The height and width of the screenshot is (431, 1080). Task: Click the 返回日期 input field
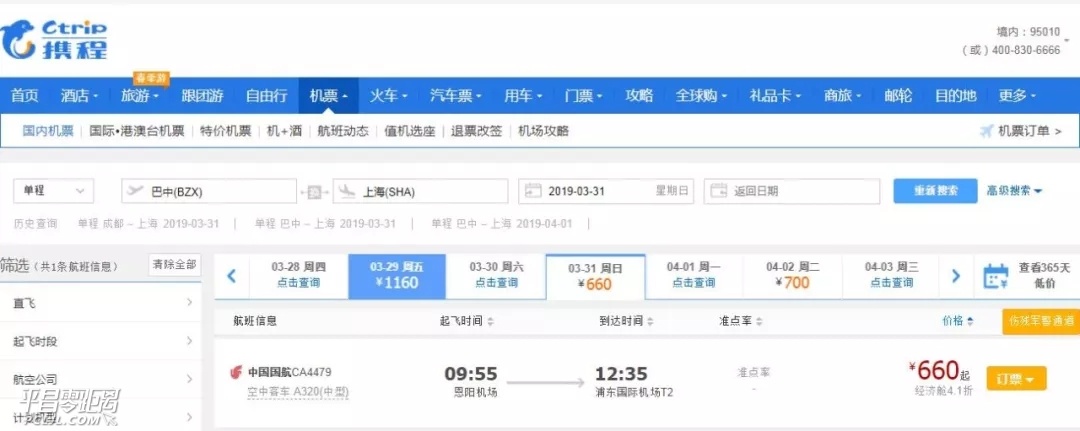pos(792,191)
